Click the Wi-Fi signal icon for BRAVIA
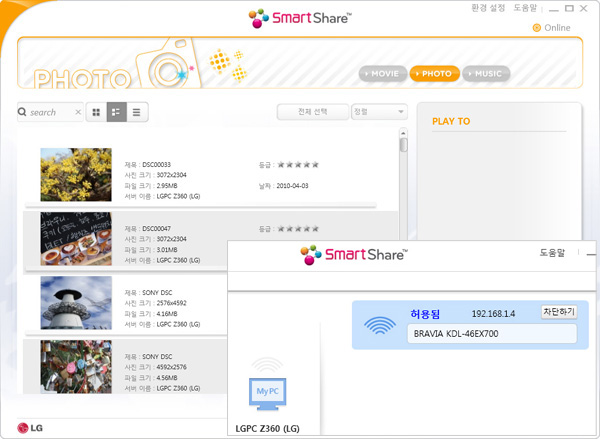600x439 pixels. (380, 325)
